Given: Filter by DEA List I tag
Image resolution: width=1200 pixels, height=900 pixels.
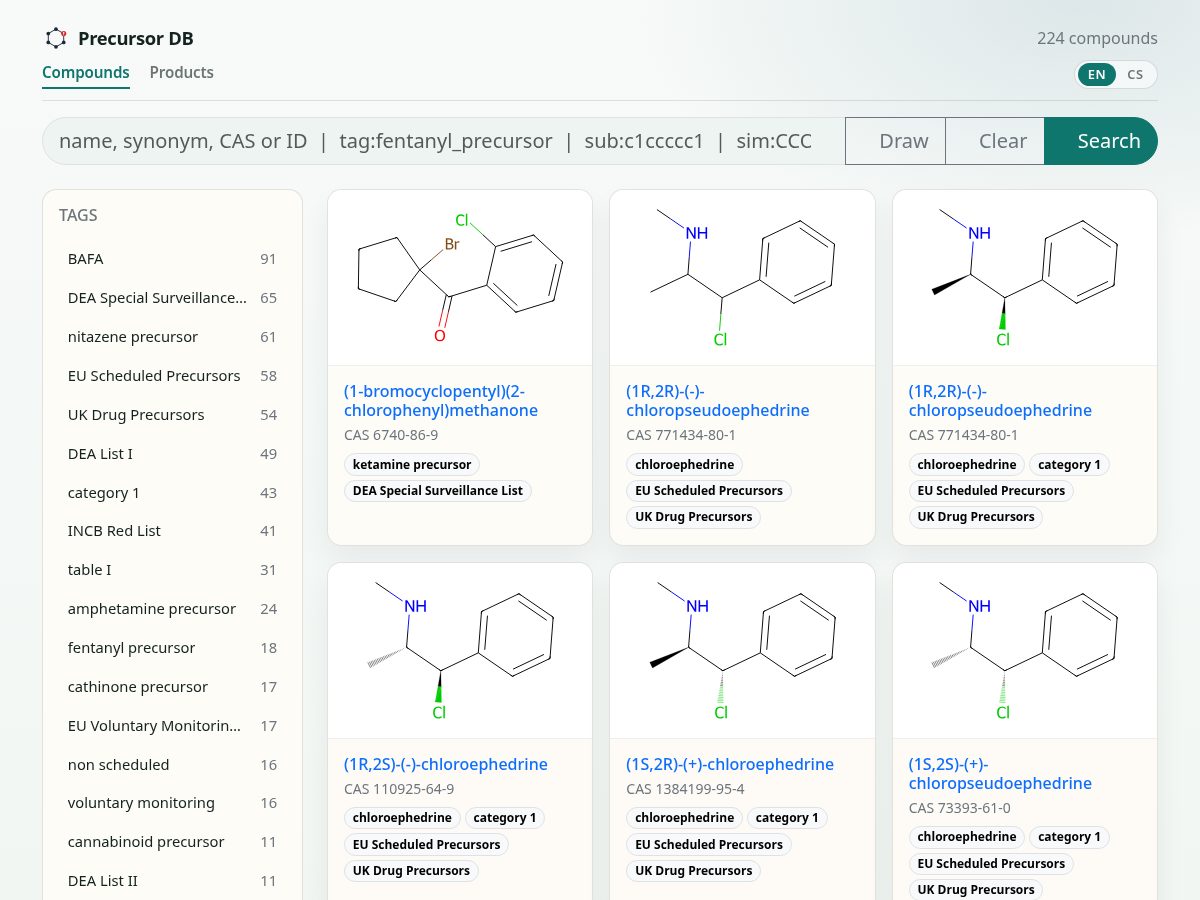Looking at the screenshot, I should (x=172, y=454).
